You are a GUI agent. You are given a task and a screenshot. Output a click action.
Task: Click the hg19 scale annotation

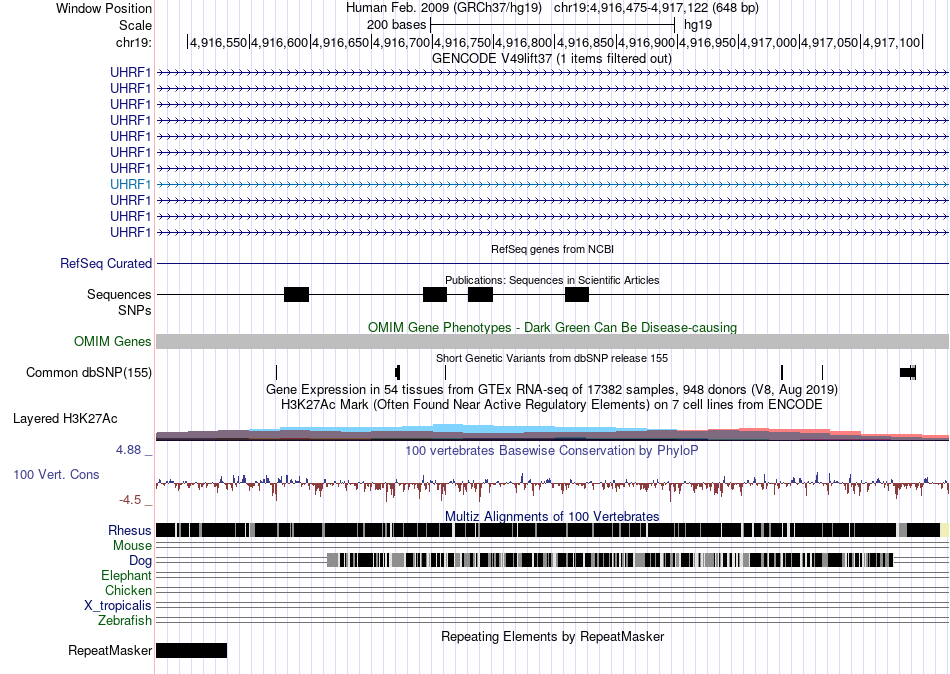point(698,25)
